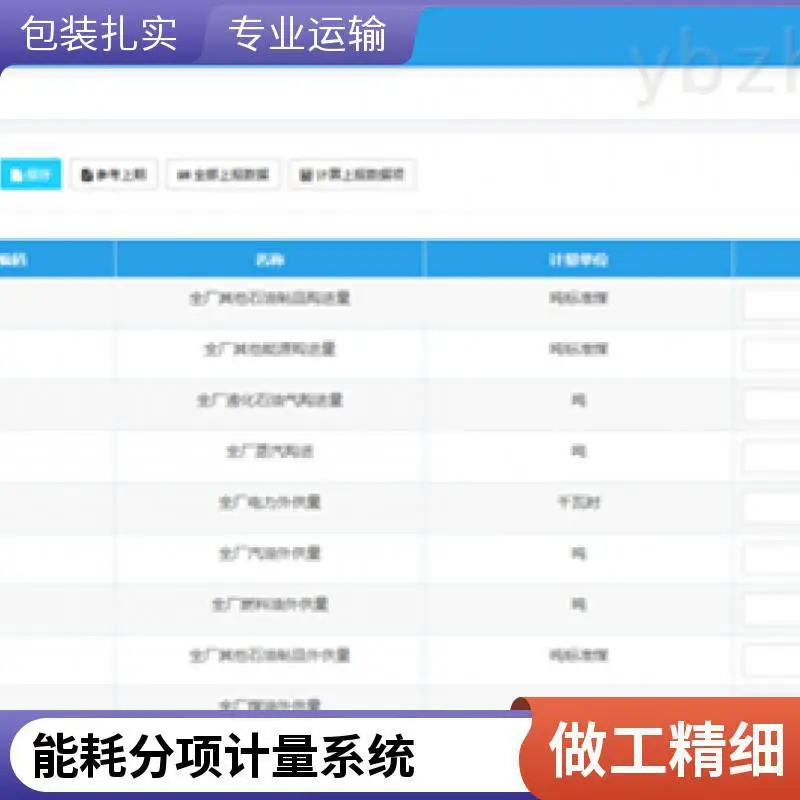Click value input for 全厂汽油外供量

click(x=771, y=559)
